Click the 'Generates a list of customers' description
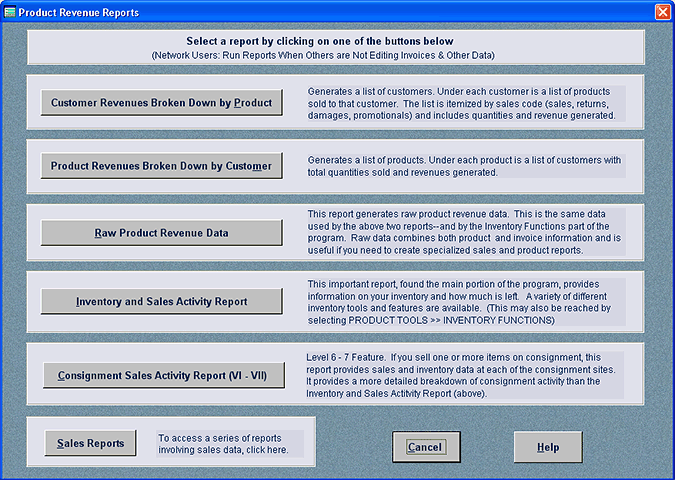The width and height of the screenshot is (675, 480). [466, 103]
